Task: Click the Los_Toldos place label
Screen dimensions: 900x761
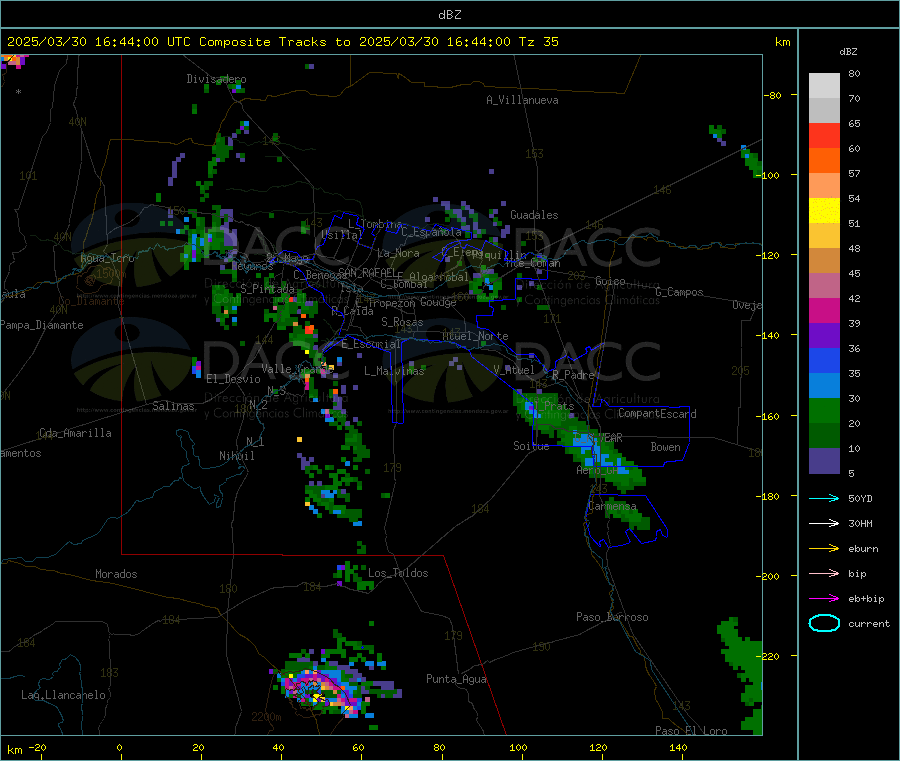Action: click(398, 573)
